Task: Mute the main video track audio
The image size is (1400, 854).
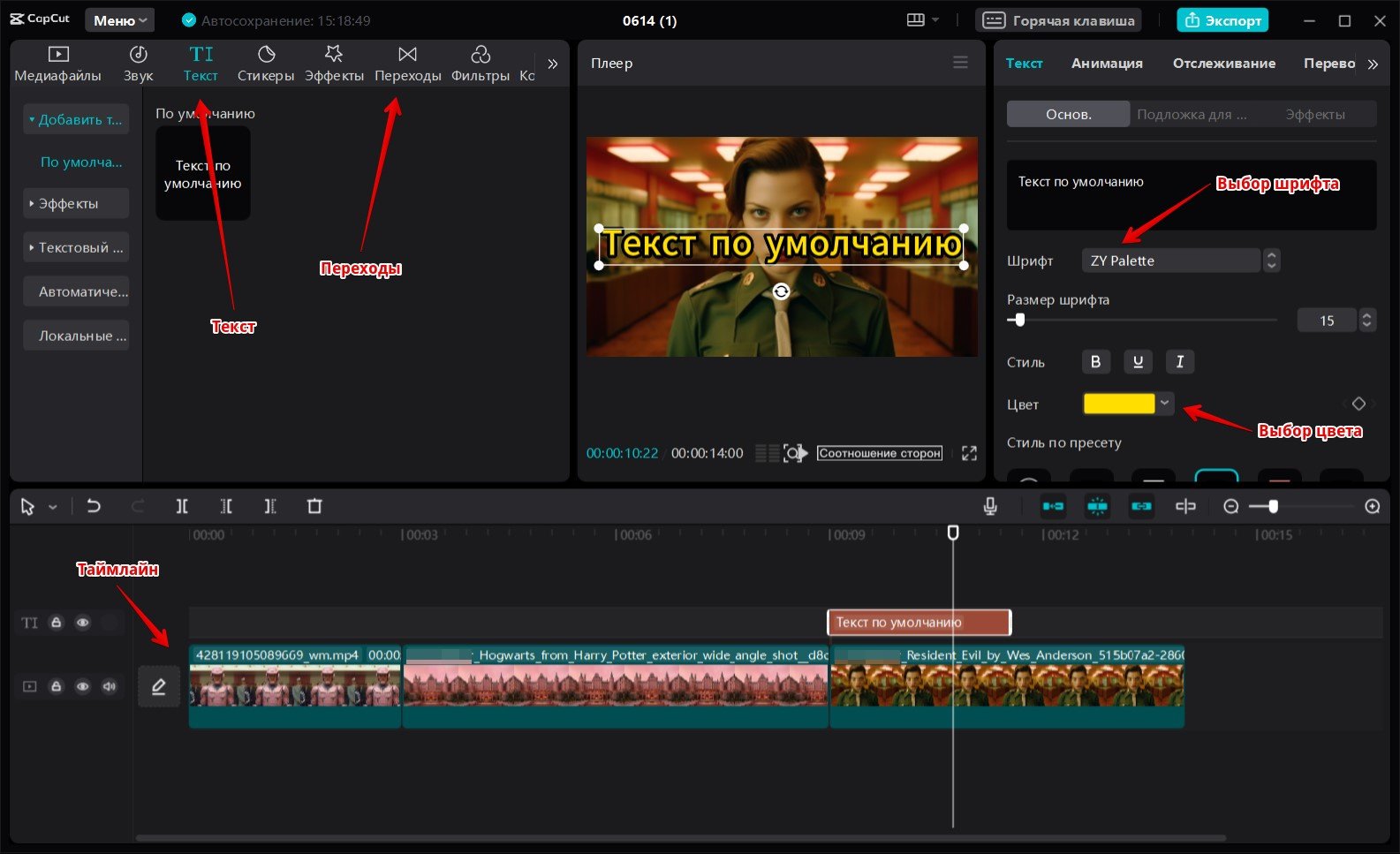Action: (x=109, y=686)
